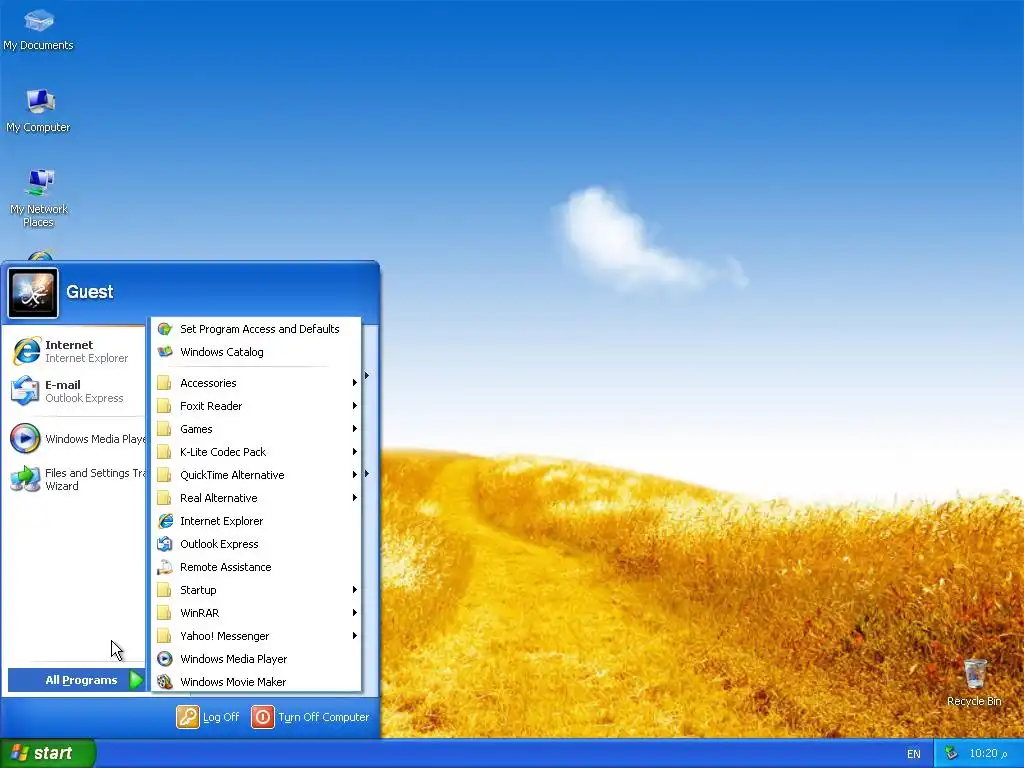The image size is (1024, 768).
Task: Click the Windows Catalog icon
Action: click(x=165, y=352)
